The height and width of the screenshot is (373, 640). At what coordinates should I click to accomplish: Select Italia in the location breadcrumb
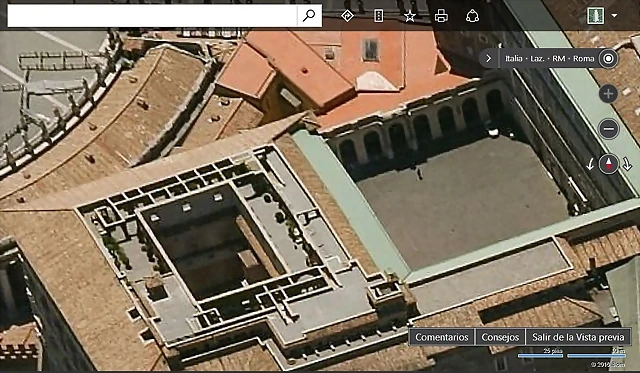point(514,58)
